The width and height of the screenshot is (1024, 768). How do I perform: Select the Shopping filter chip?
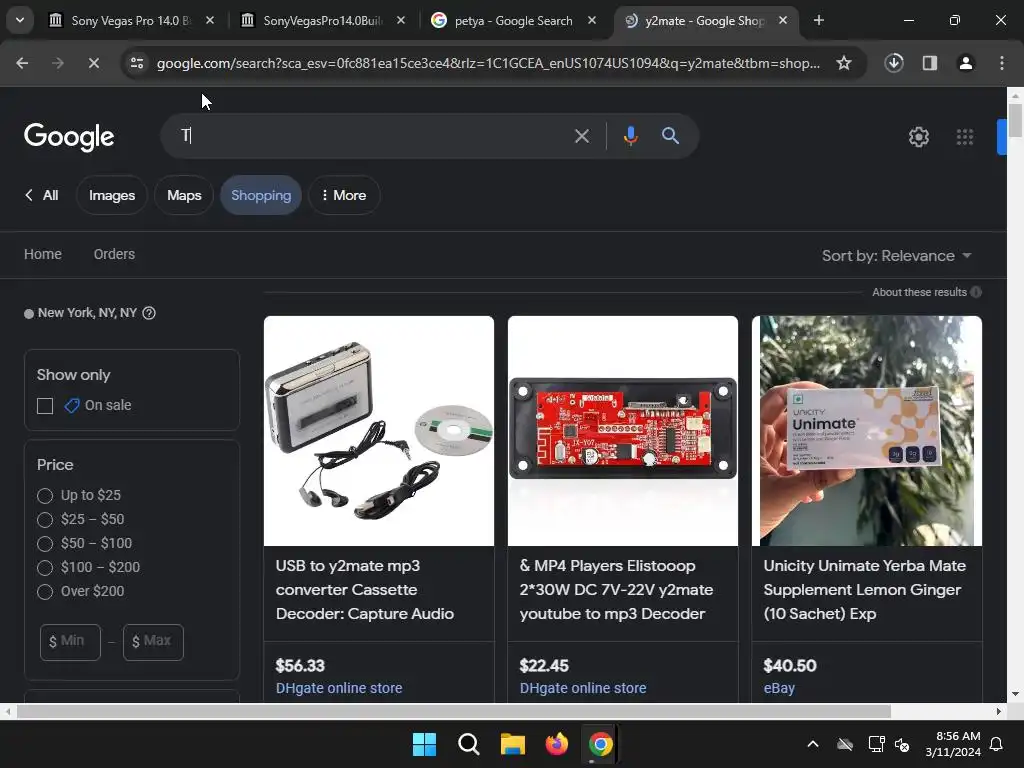261,195
